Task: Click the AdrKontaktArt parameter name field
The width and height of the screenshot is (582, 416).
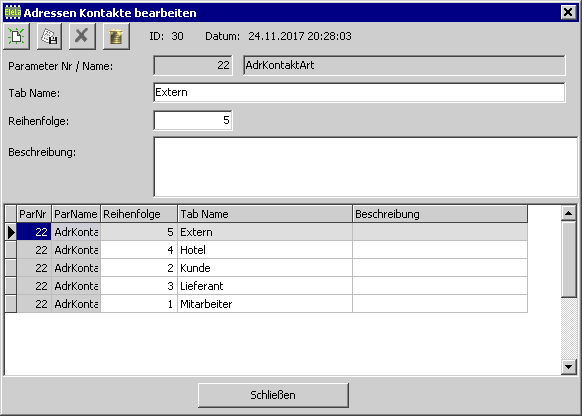Action: click(x=404, y=65)
